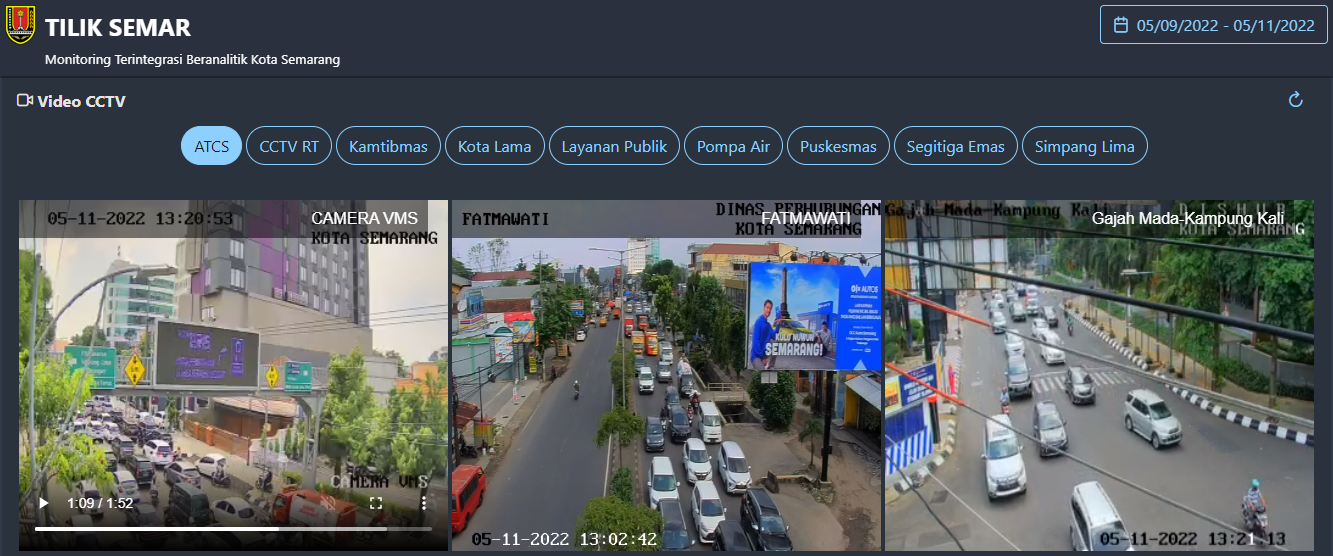1333x556 pixels.
Task: Click the Semarang city crest logo
Action: click(x=20, y=27)
